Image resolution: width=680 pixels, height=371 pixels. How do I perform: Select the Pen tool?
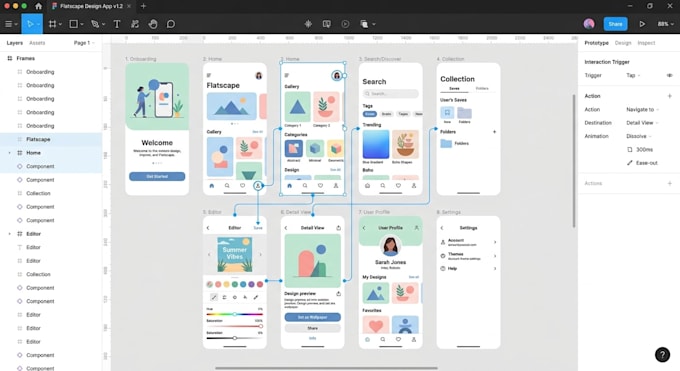pyautogui.click(x=95, y=24)
